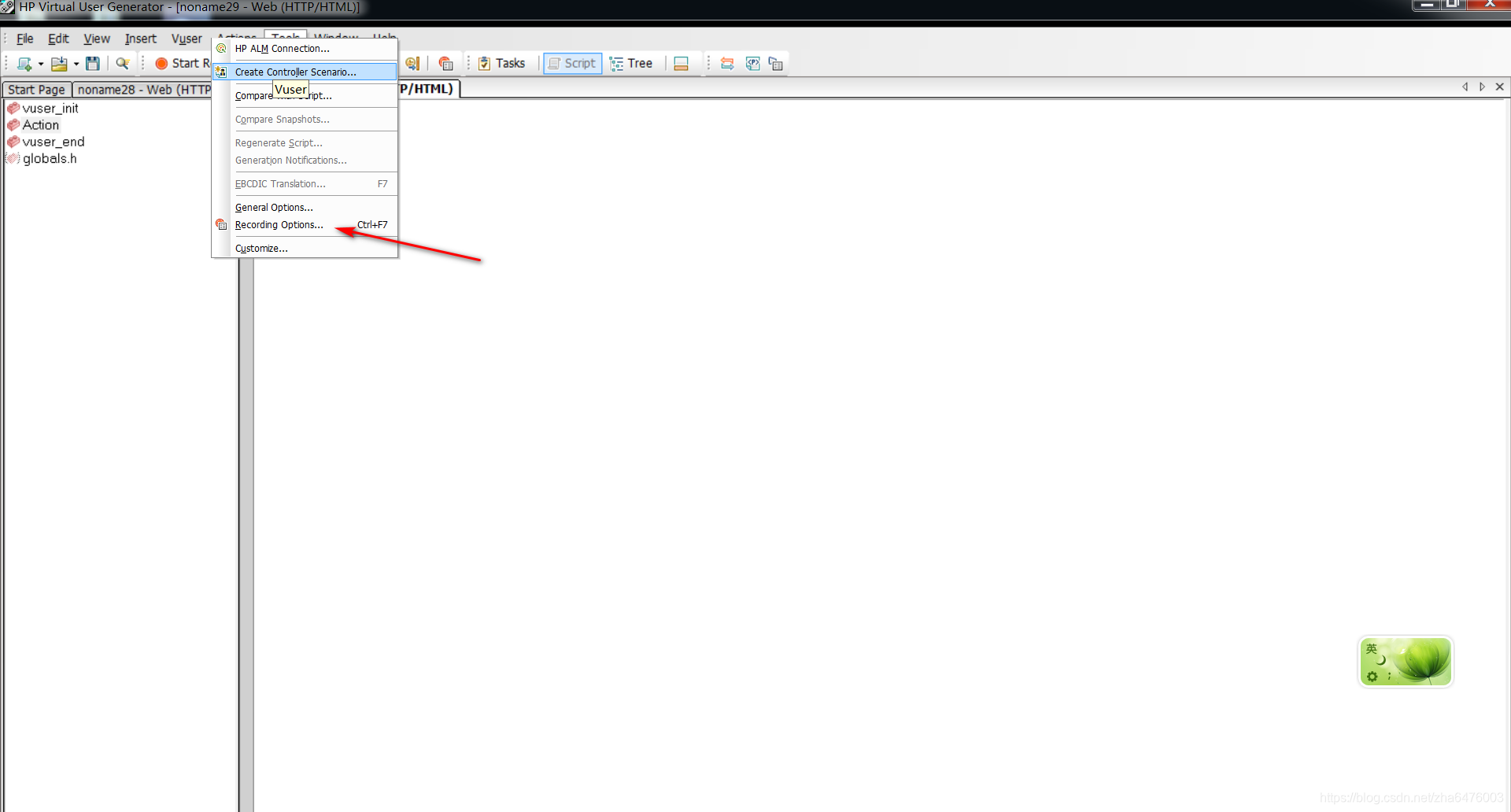The image size is (1511, 812).
Task: Switch to the Start Page tab
Action: tap(36, 90)
